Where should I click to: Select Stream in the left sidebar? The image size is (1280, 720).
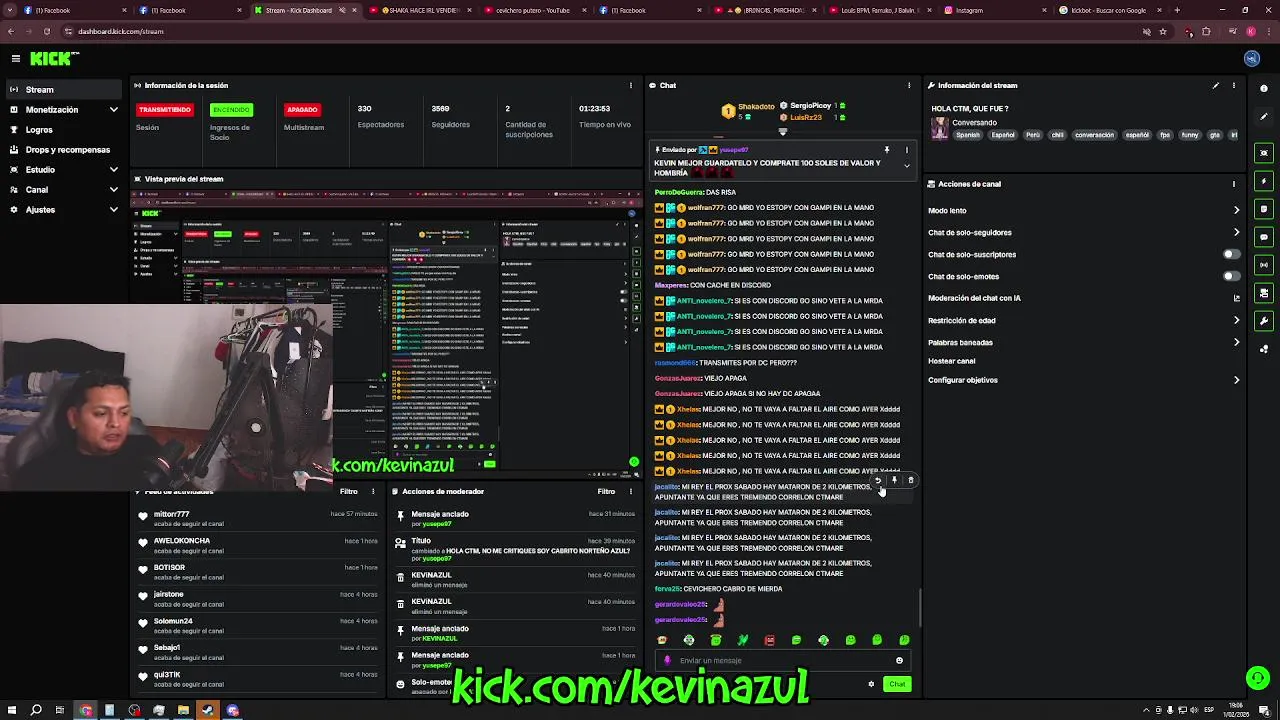click(64, 90)
